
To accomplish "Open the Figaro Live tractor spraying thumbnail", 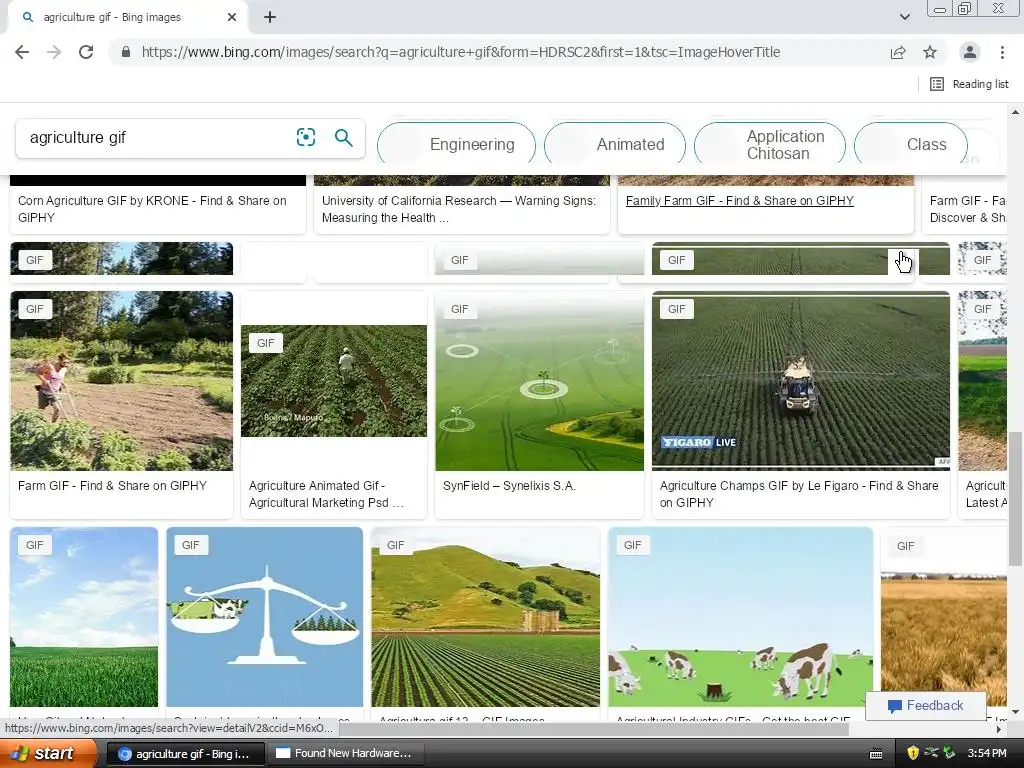I will (x=801, y=381).
